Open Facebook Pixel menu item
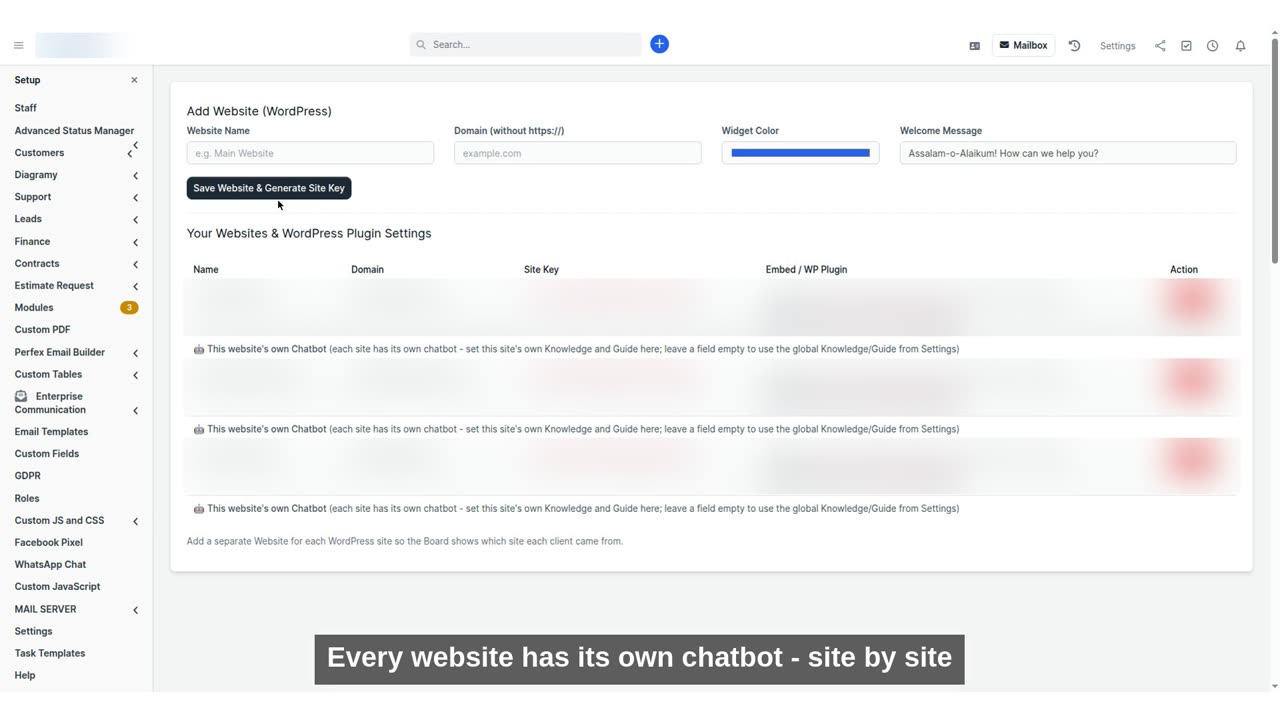This screenshot has width=1280, height=720. coord(49,543)
